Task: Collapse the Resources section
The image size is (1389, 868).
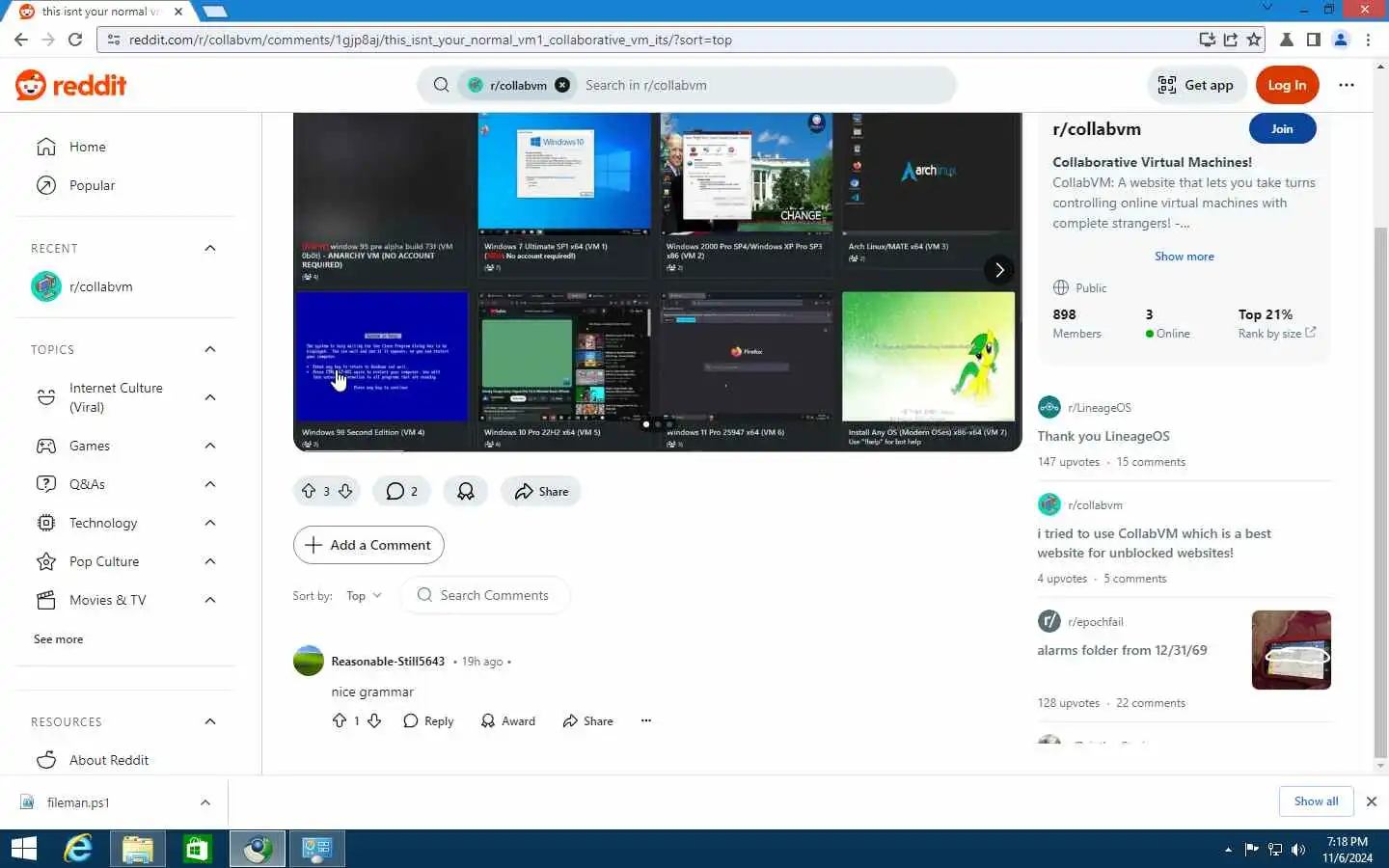Action: click(210, 721)
